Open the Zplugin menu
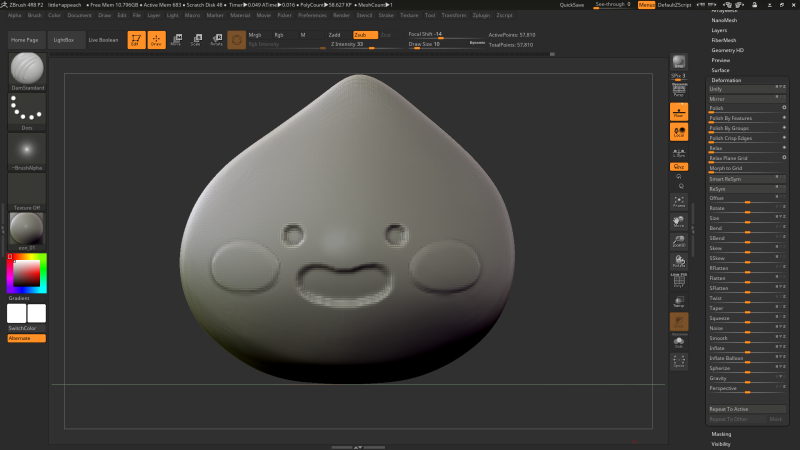This screenshot has width=800, height=450. point(481,15)
